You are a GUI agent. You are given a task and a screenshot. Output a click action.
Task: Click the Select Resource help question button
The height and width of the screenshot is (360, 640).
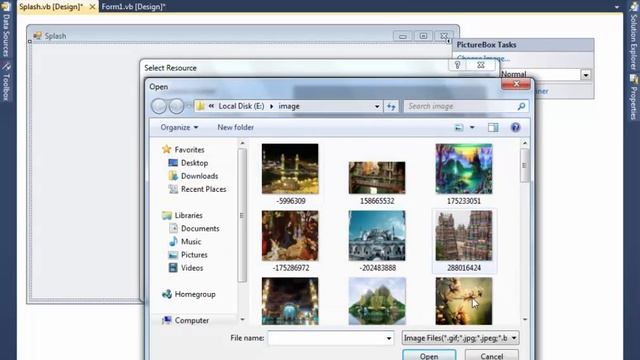pos(457,65)
